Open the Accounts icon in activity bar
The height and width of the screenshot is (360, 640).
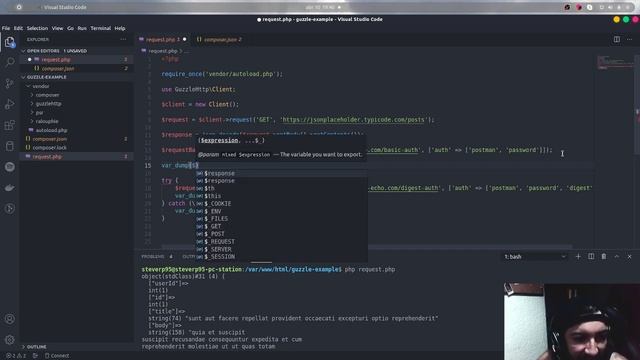[x=9, y=319]
